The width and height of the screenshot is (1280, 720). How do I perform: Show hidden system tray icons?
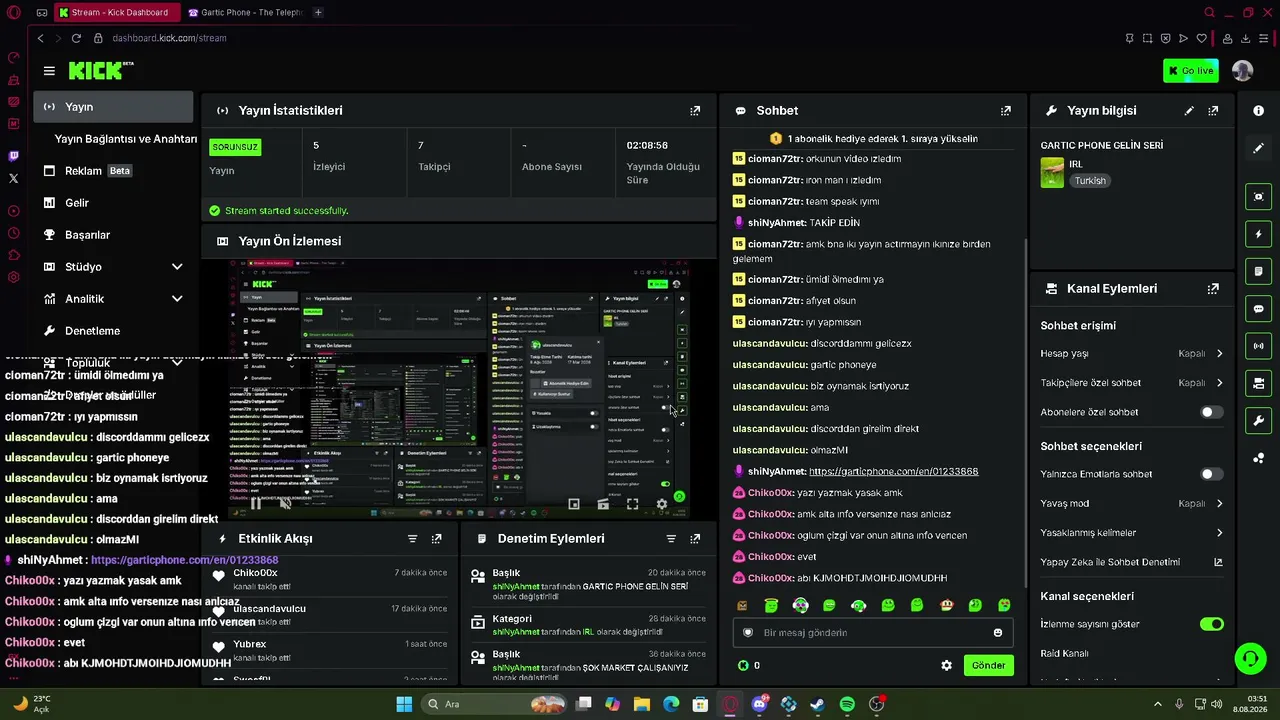click(1158, 704)
